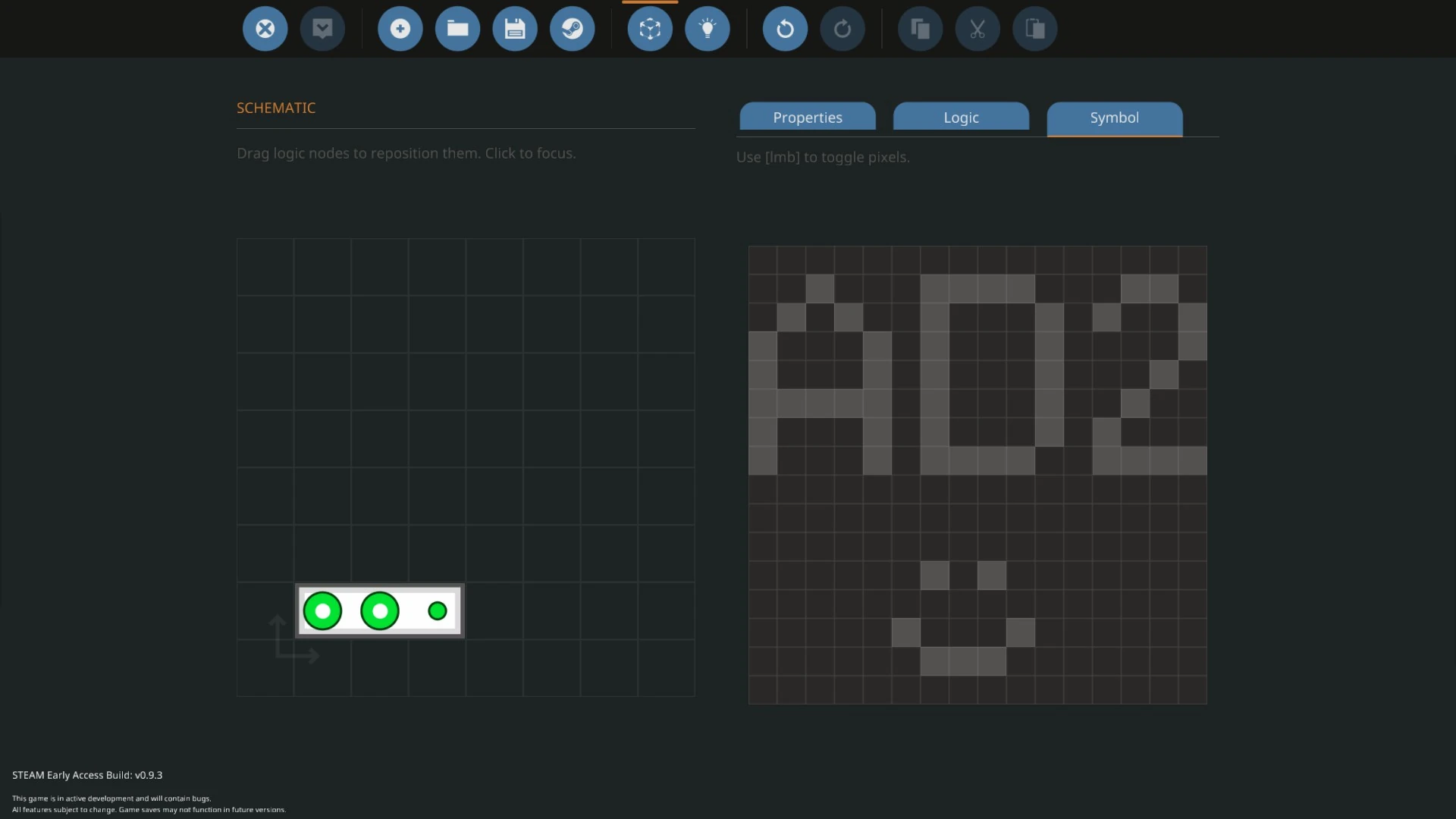The image size is (1456, 819).
Task: Click the paste clipboard icon
Action: click(1034, 29)
